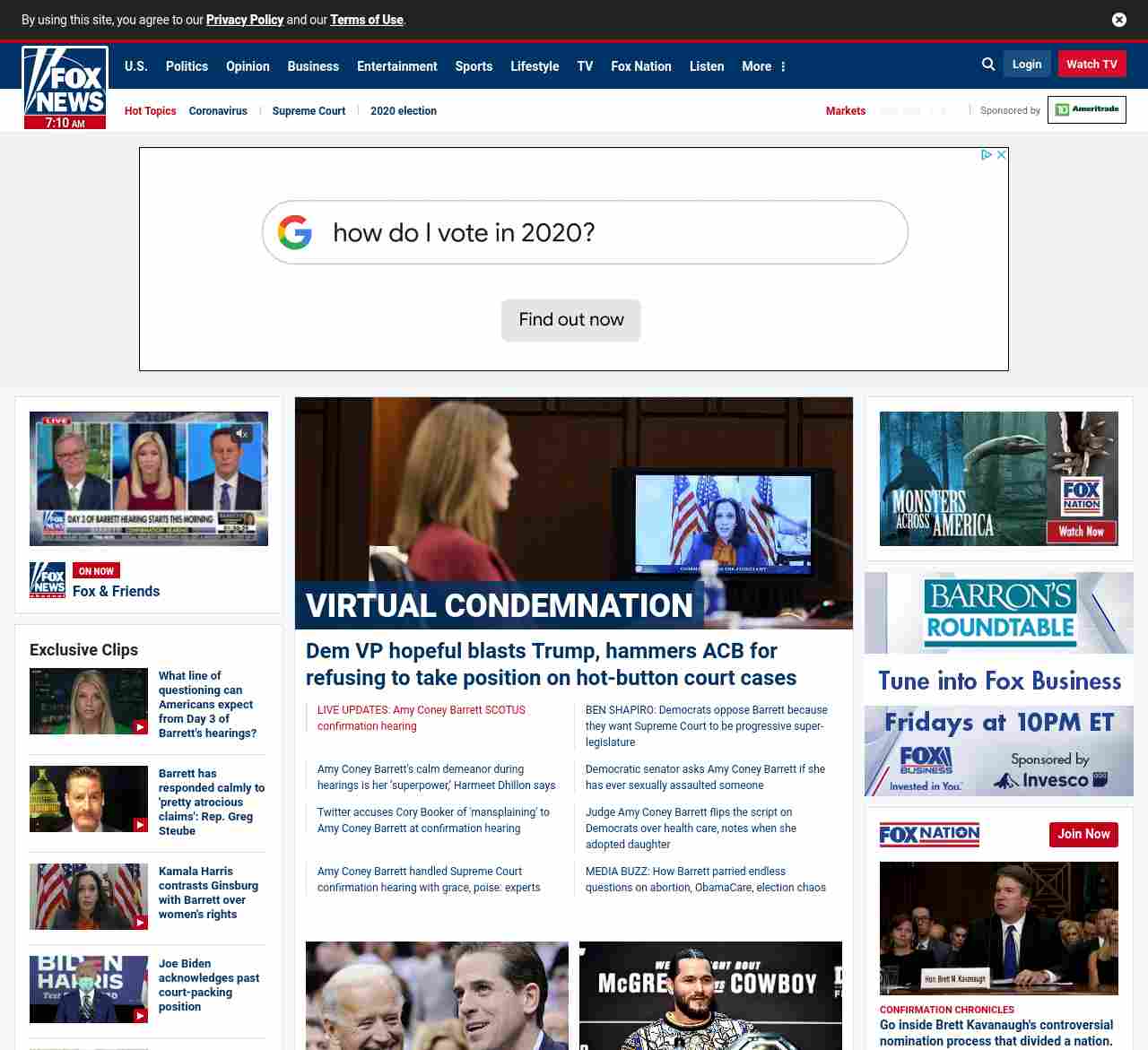Open the Supreme Court hot topic
Image resolution: width=1148 pixels, height=1050 pixels.
click(309, 111)
